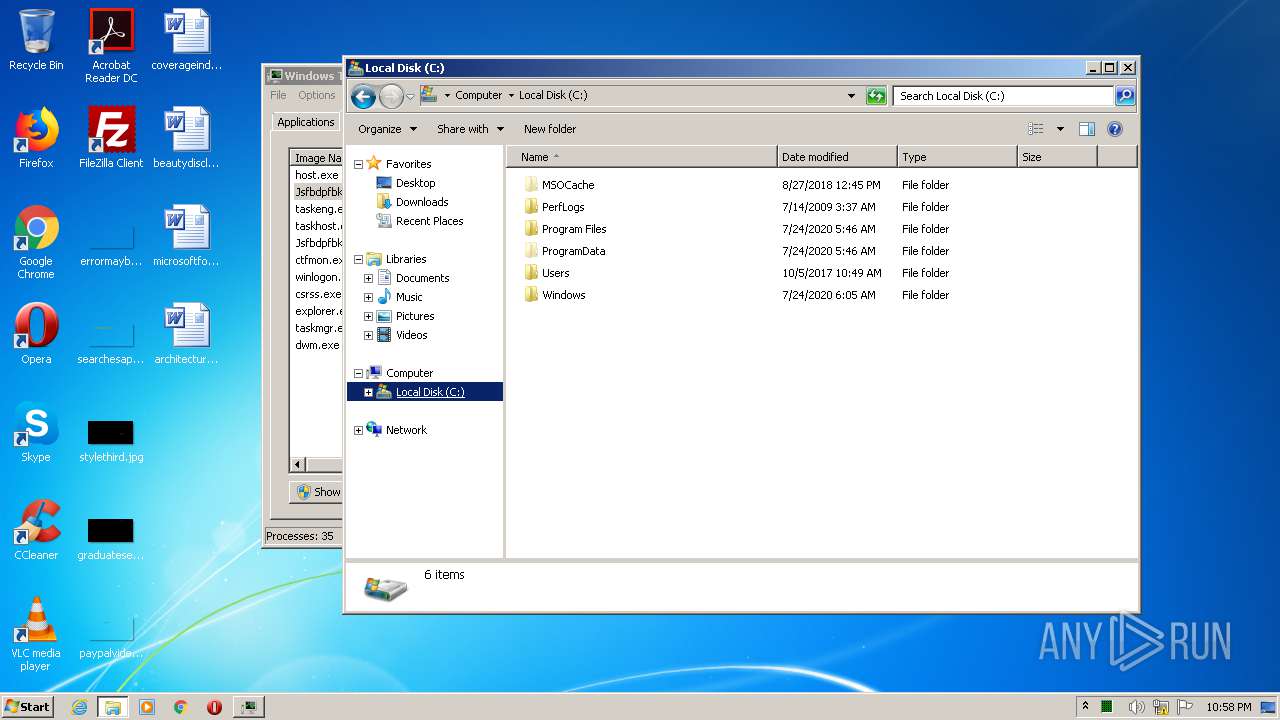
Task: Open Recycle Bin desktop icon
Action: 36,41
